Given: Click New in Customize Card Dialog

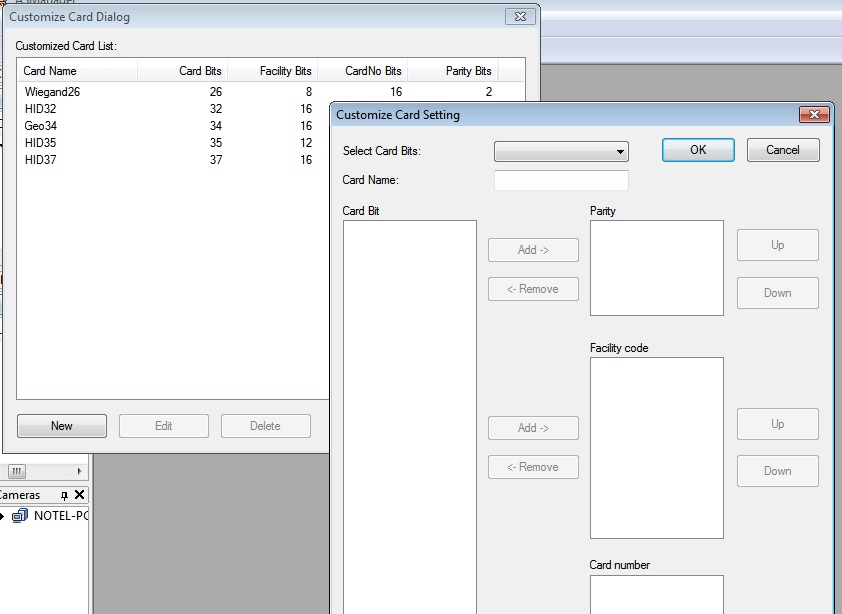Looking at the screenshot, I should [x=62, y=426].
